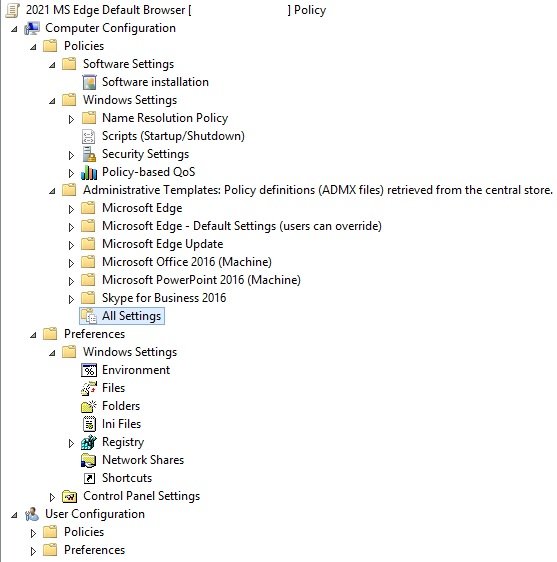Collapse Preferences under Computer Configuration
Viewport: 557px width, 562px height.
(33, 335)
